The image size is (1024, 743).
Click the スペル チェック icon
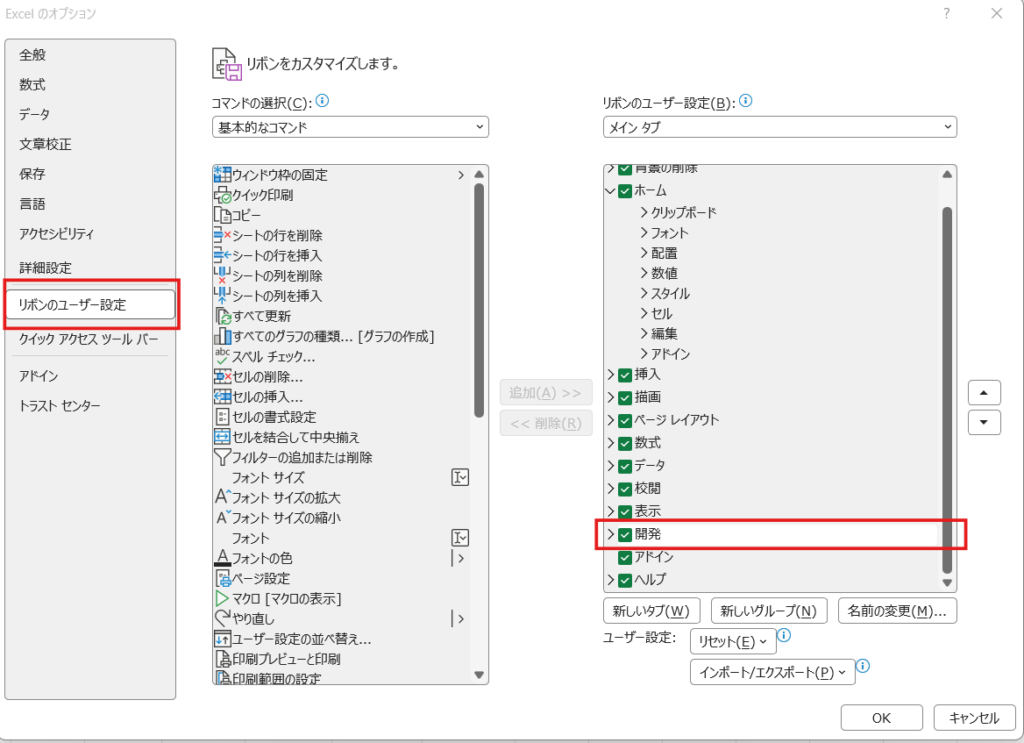click(222, 356)
